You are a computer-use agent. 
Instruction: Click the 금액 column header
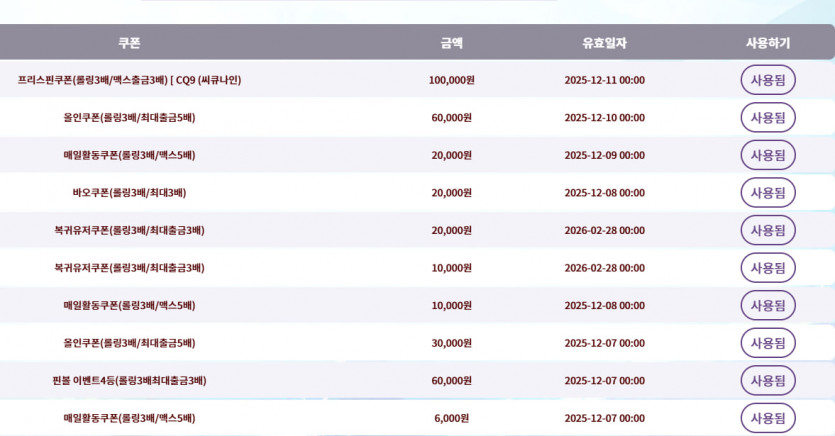(x=451, y=43)
